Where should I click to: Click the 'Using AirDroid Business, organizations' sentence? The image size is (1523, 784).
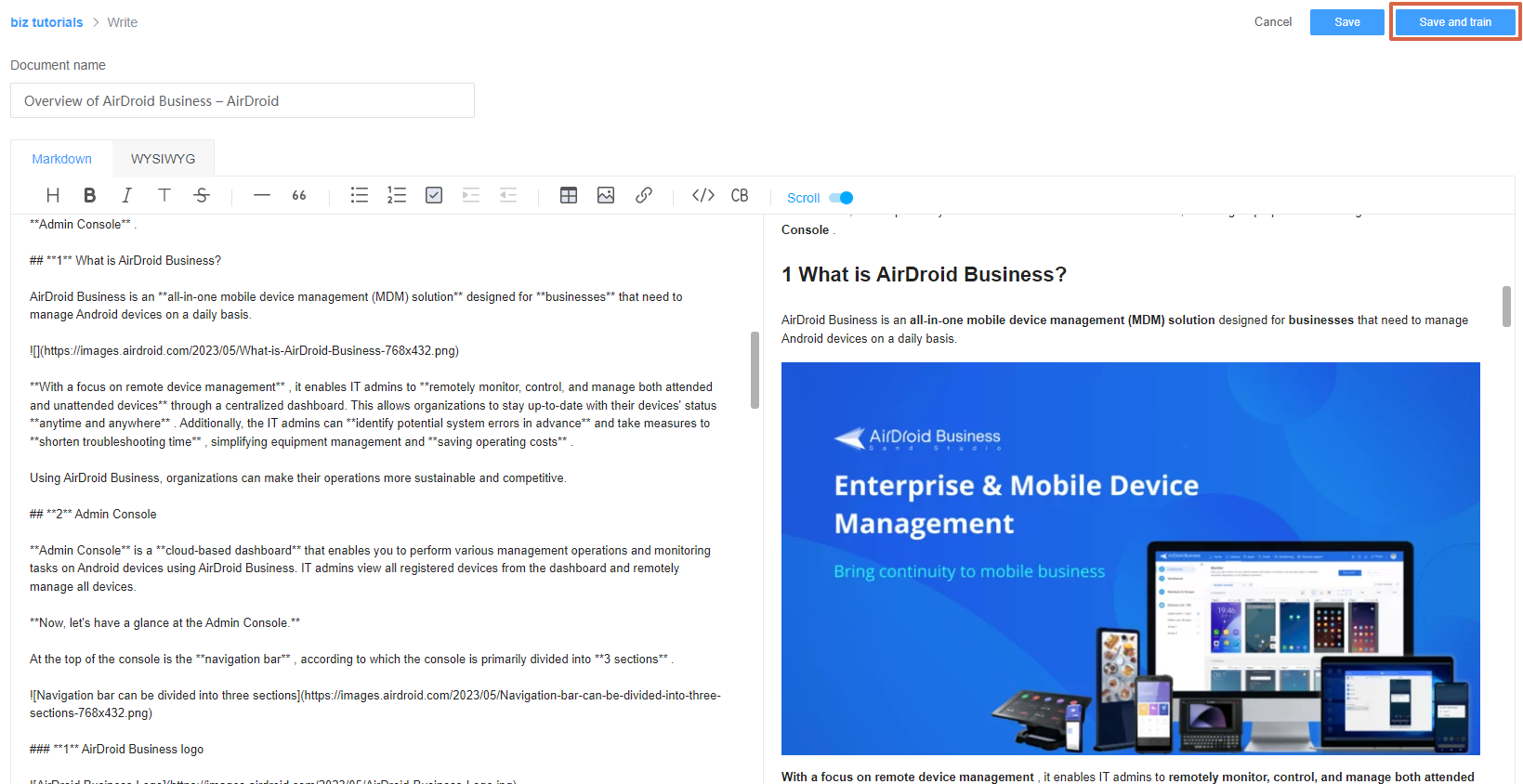point(298,477)
